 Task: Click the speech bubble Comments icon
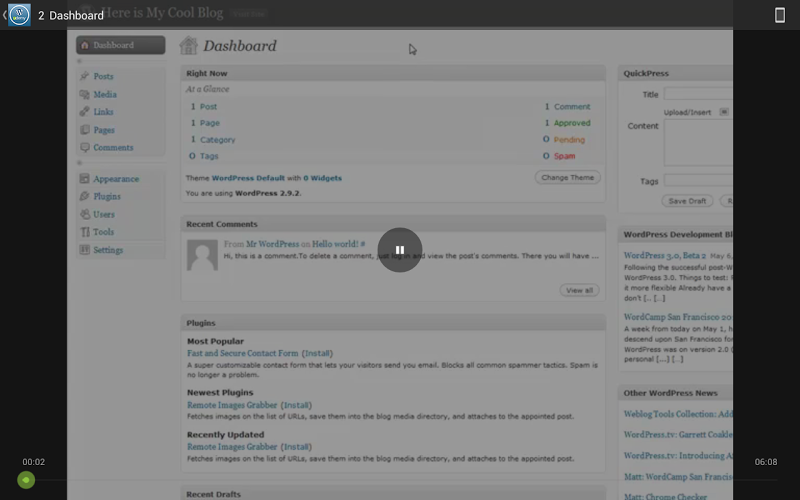85,147
